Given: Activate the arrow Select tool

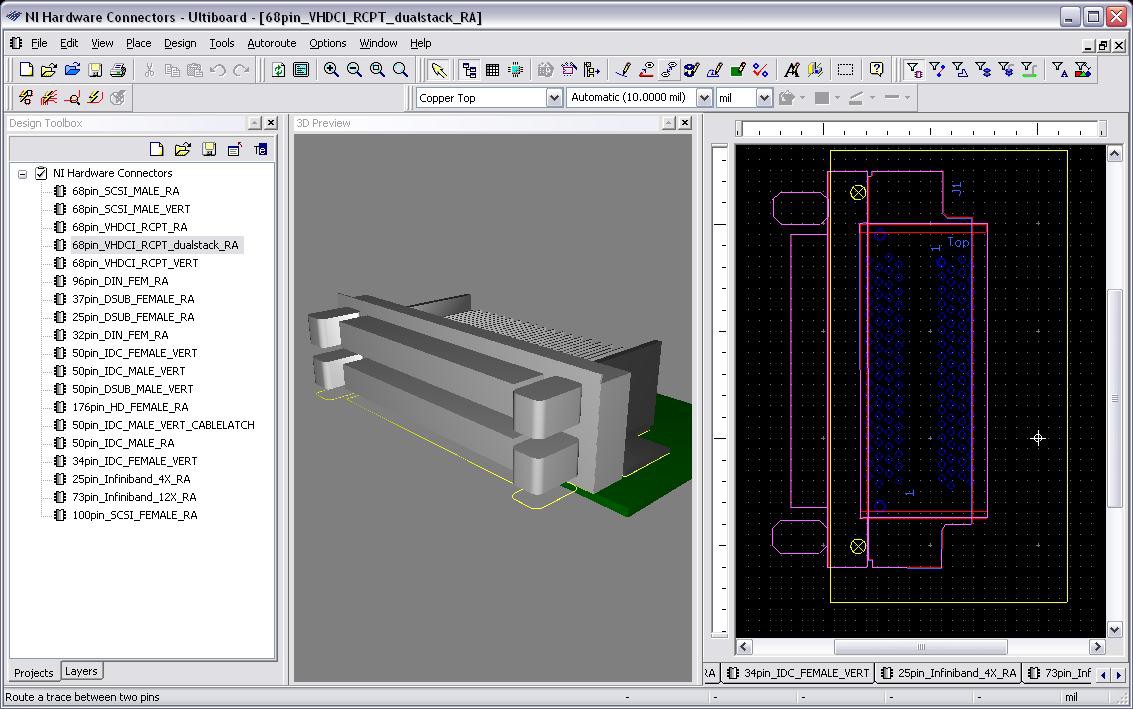Looking at the screenshot, I should 438,69.
